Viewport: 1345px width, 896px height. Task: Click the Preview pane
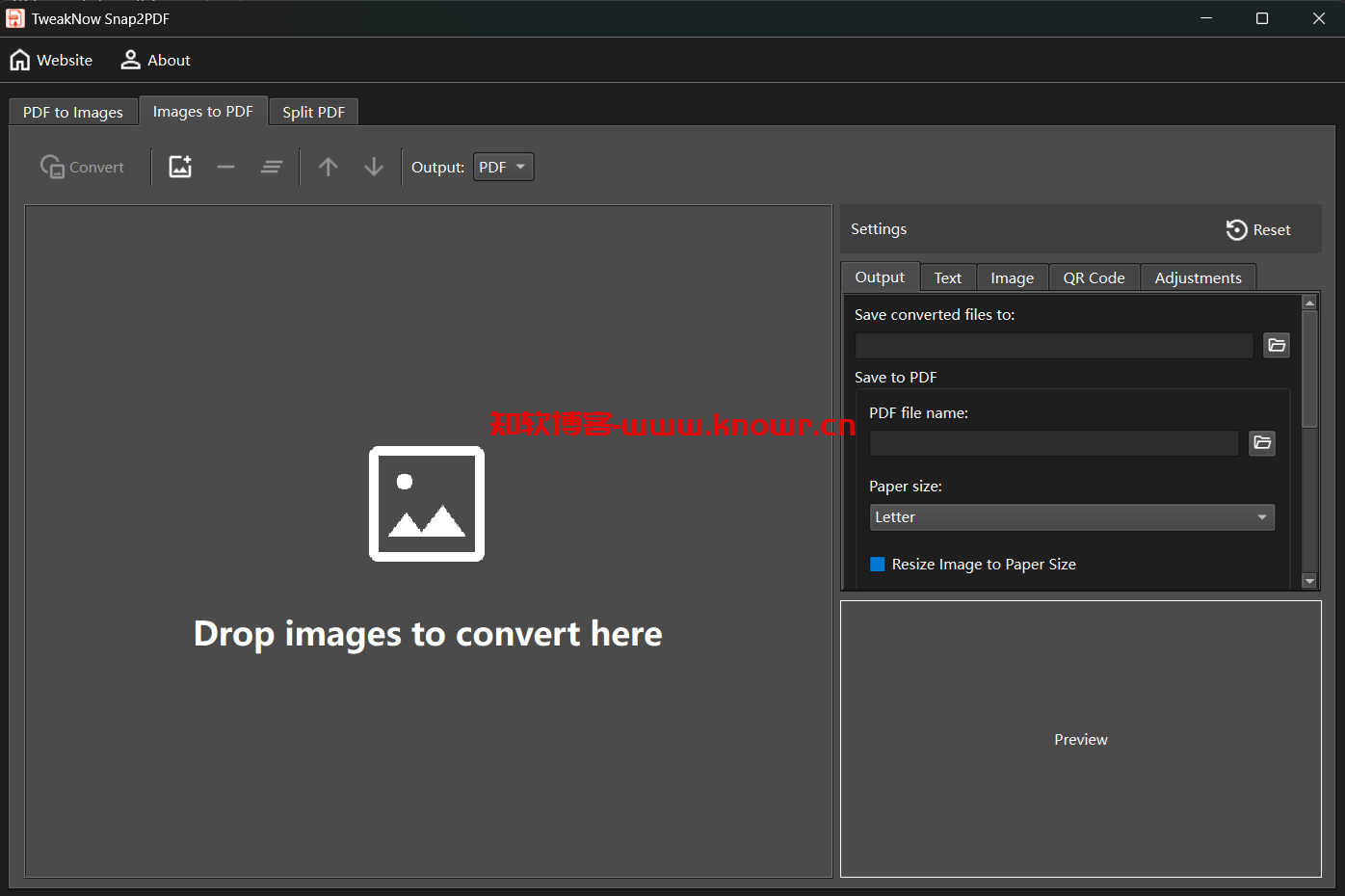click(1081, 739)
